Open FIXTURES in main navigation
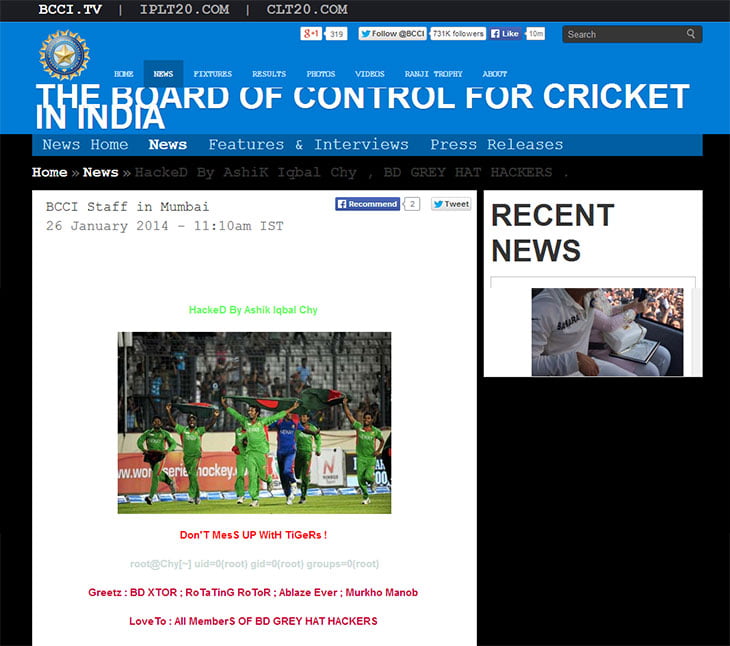The width and height of the screenshot is (730, 646). point(212,74)
